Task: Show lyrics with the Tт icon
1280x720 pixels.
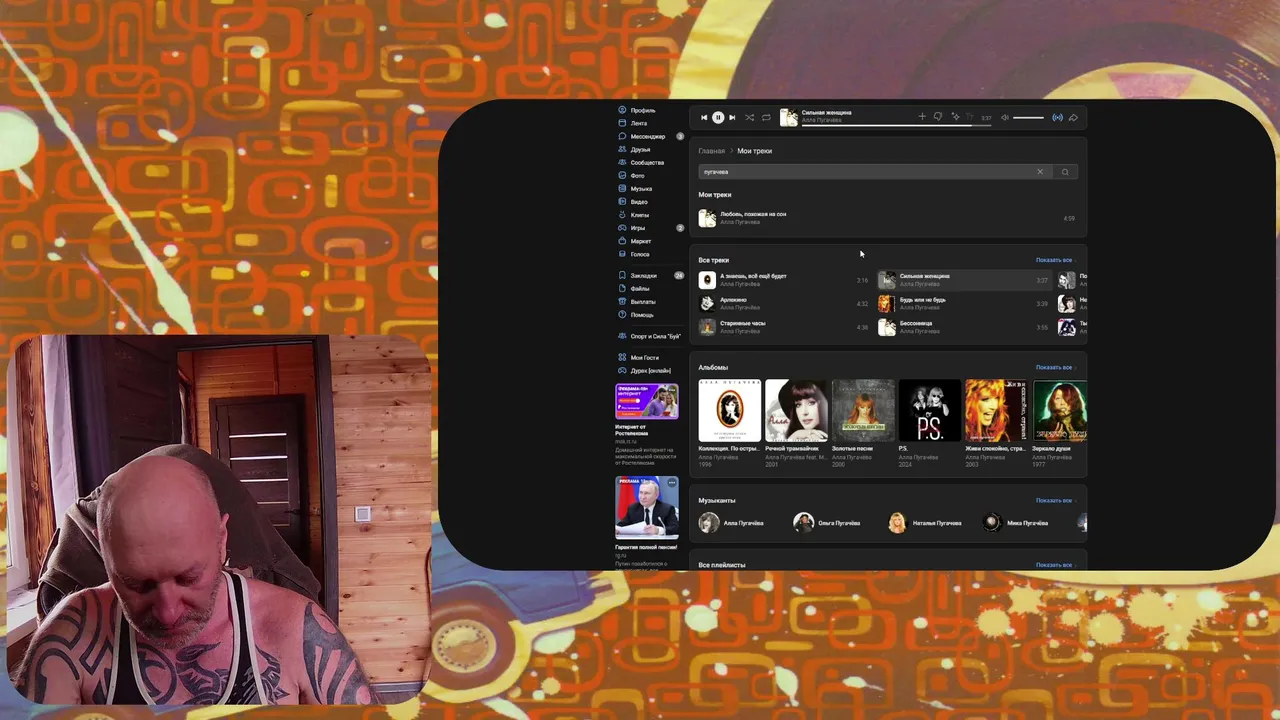Action: [x=969, y=117]
